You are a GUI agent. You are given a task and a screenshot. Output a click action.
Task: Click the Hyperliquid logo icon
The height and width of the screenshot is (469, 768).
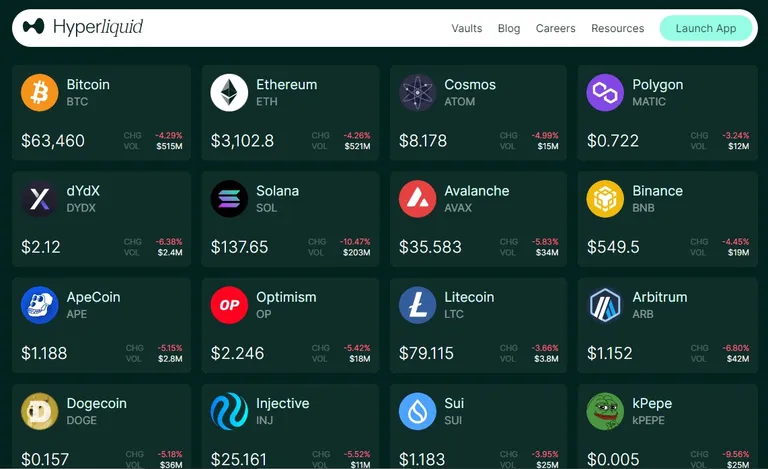click(33, 26)
